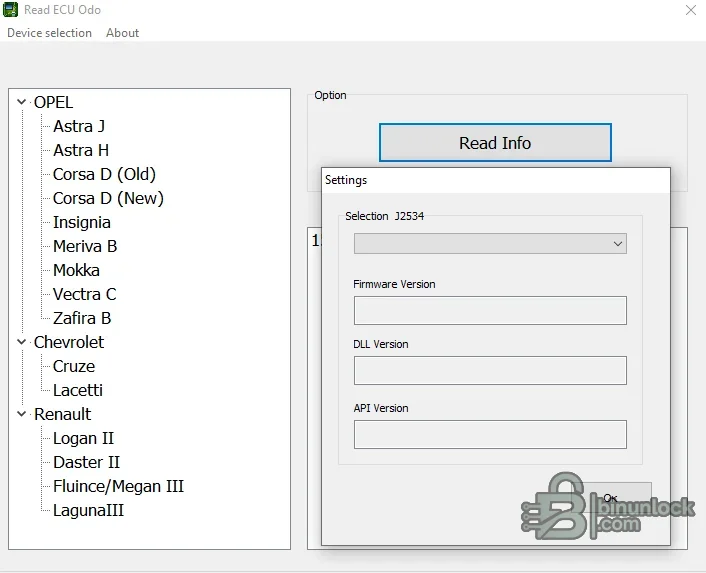Select the Renault brand node
This screenshot has height=573, width=706.
tap(63, 414)
